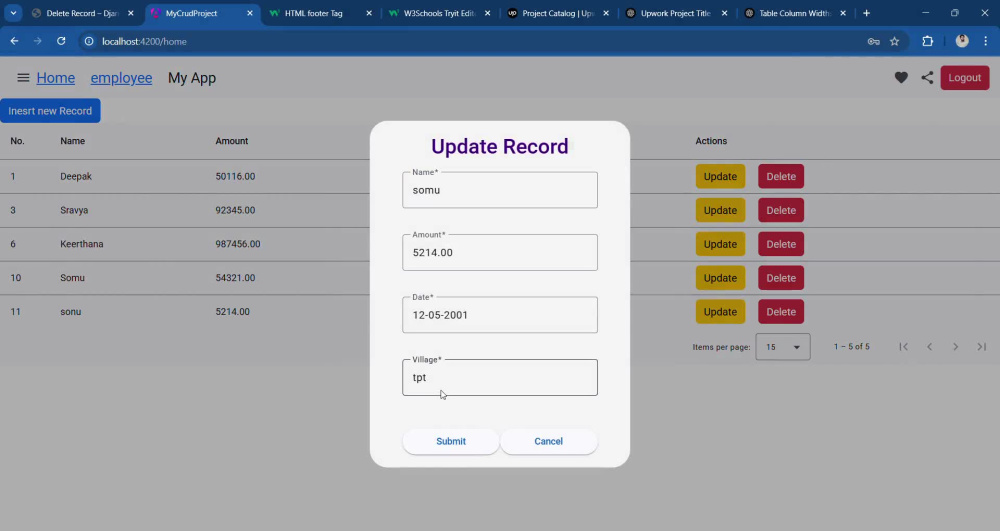Go to last page in paginator
Screen dimensions: 1000x531
(982, 347)
